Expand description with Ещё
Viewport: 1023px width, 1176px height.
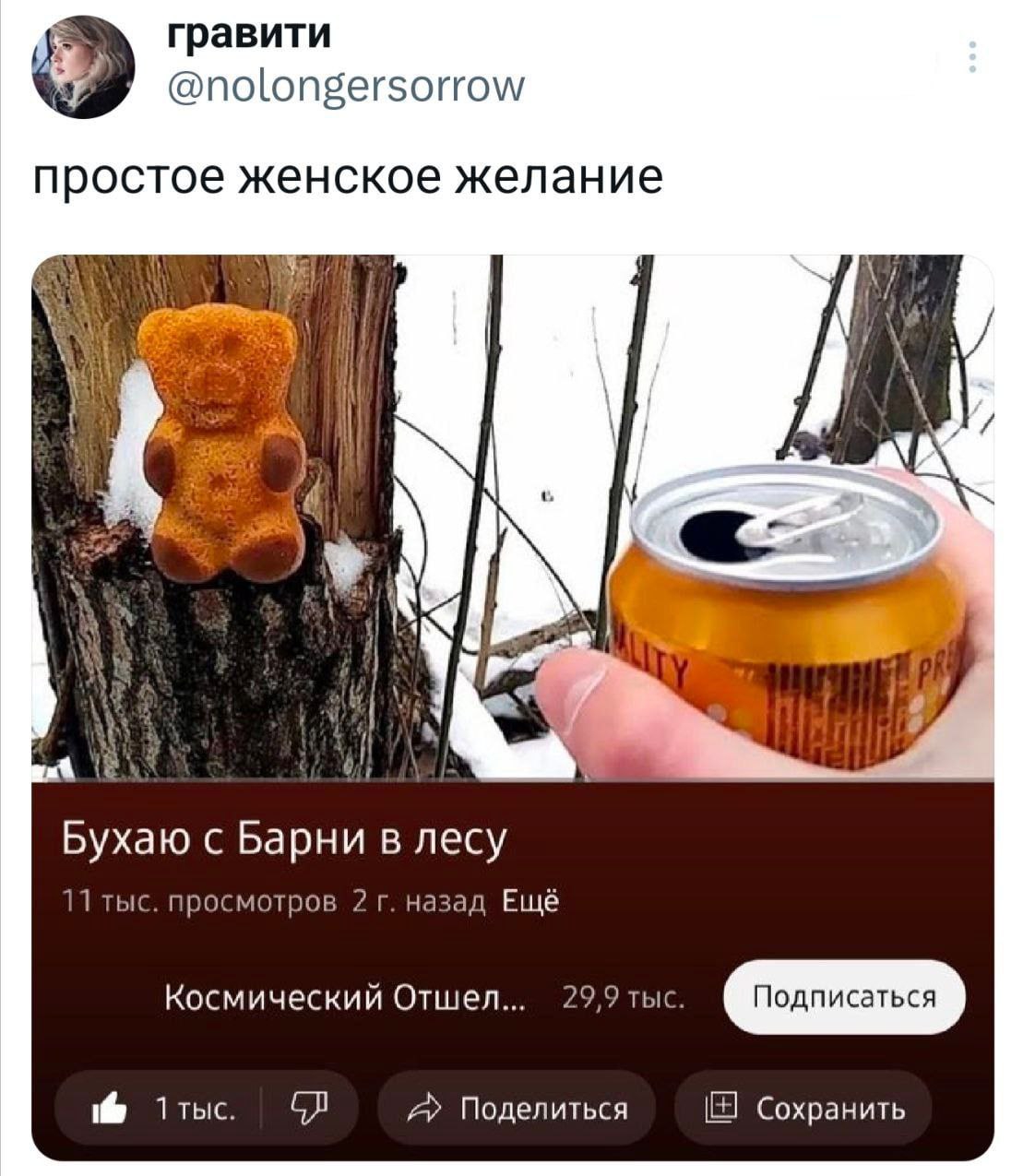pos(529,900)
